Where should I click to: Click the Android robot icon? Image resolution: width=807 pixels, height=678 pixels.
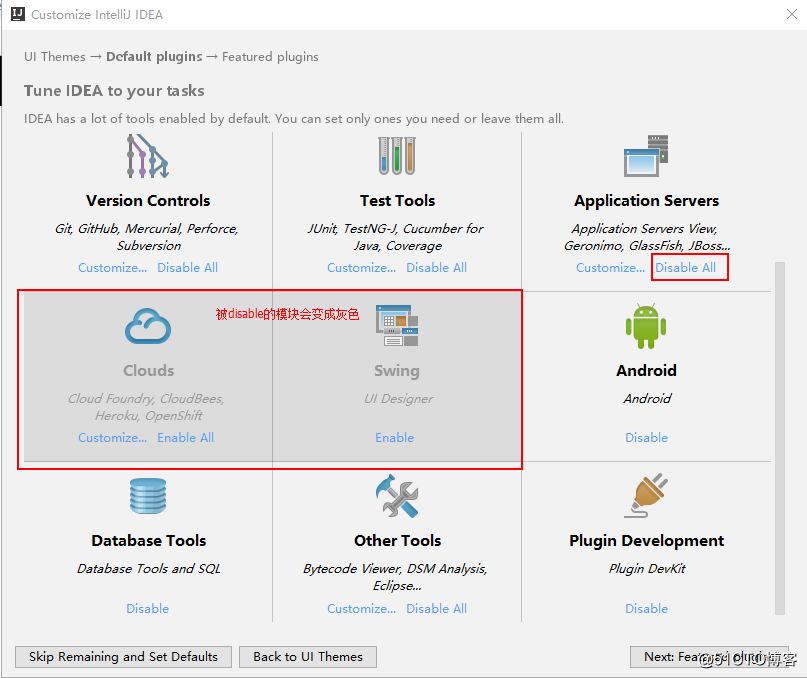click(646, 326)
